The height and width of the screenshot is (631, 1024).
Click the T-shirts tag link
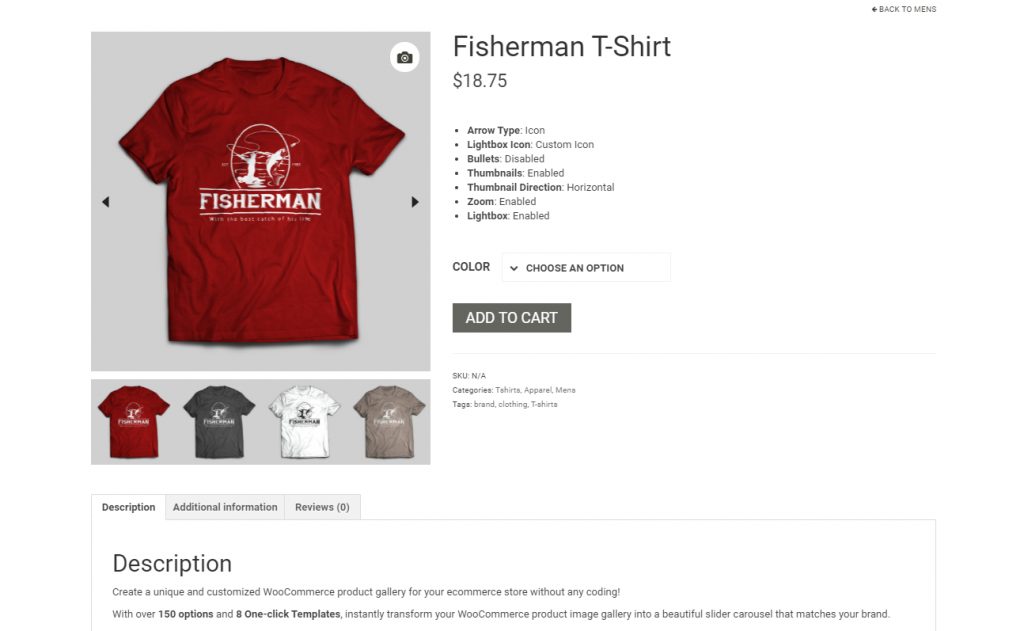pos(544,404)
